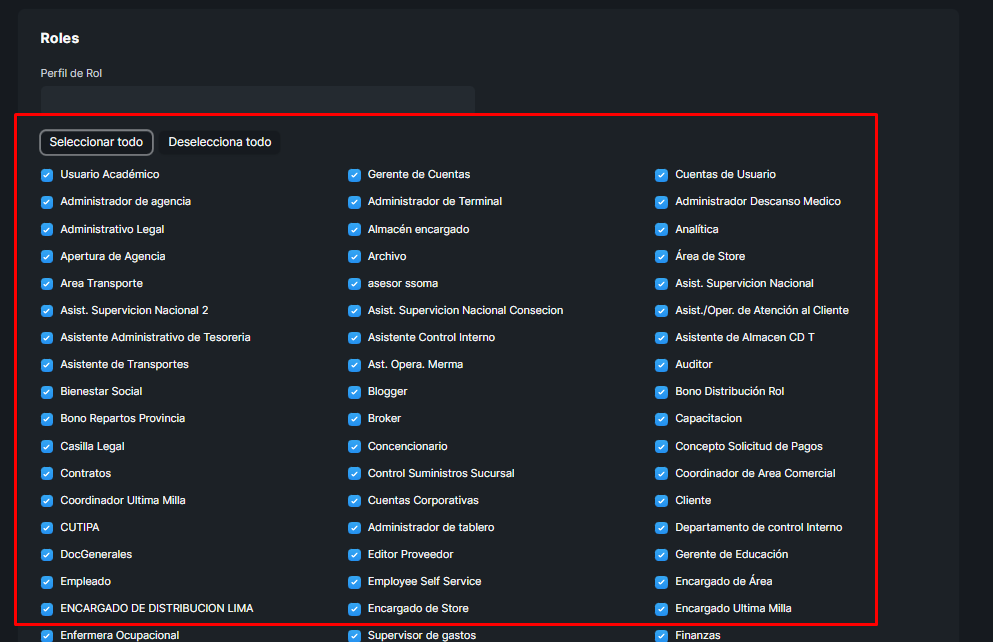Disable the Archivo role checkbox
This screenshot has width=993, height=642.
[354, 257]
